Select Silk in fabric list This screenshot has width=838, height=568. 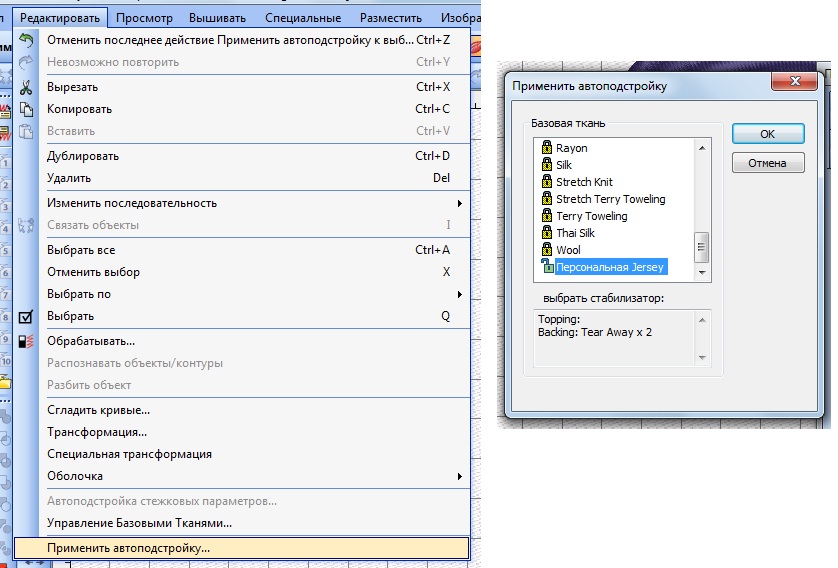point(564,165)
